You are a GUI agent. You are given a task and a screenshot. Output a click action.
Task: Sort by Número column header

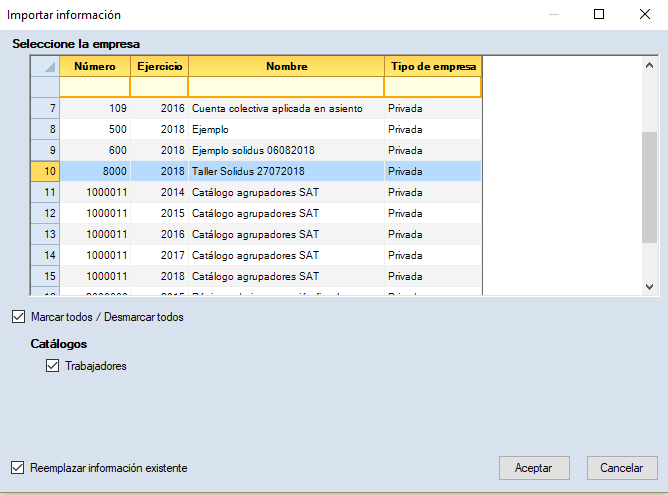point(95,66)
